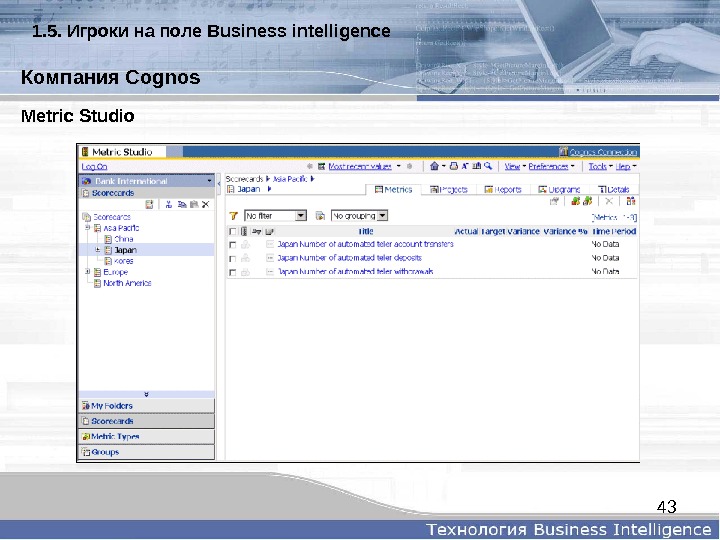Expand the Europe tree node

[x=87, y=272]
